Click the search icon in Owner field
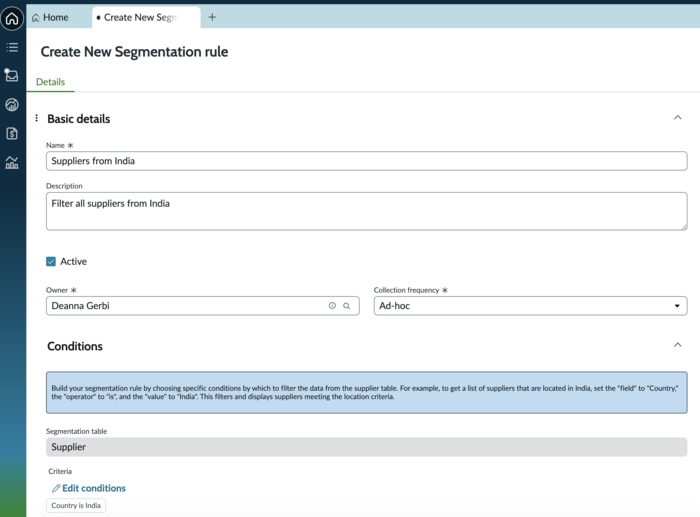This screenshot has width=700, height=517. 346,306
